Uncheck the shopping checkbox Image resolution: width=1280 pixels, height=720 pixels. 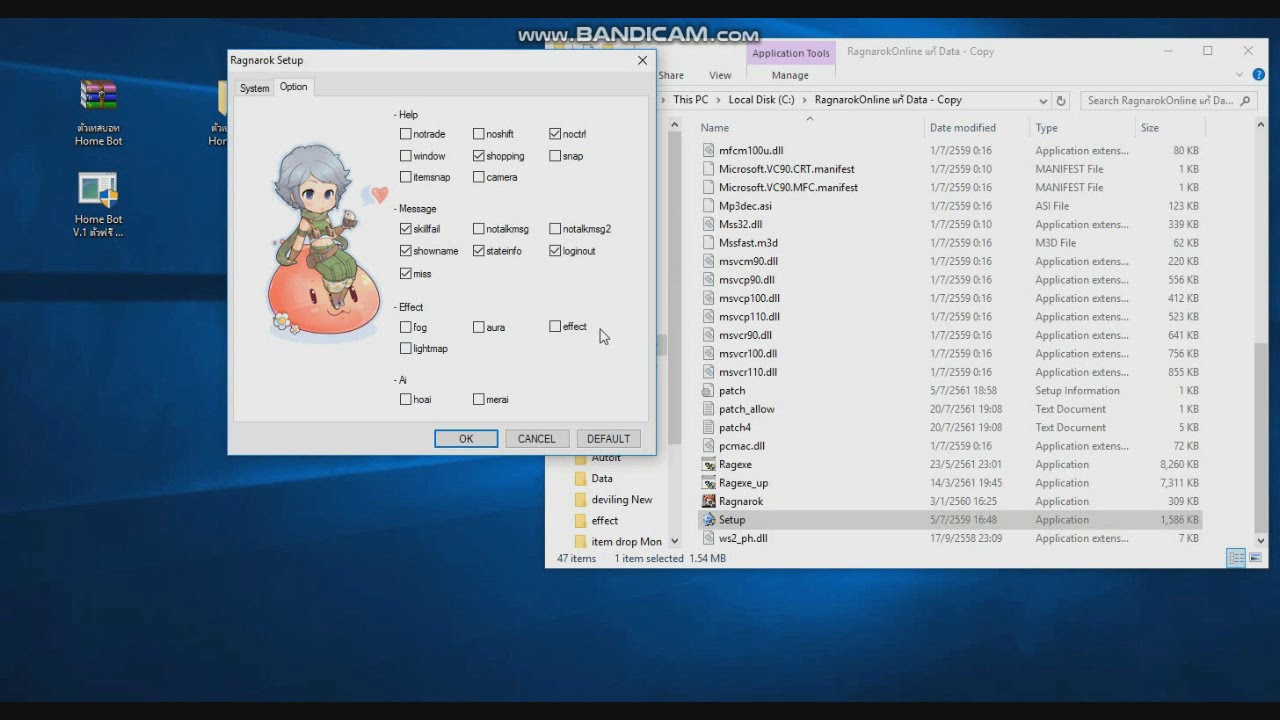point(478,156)
